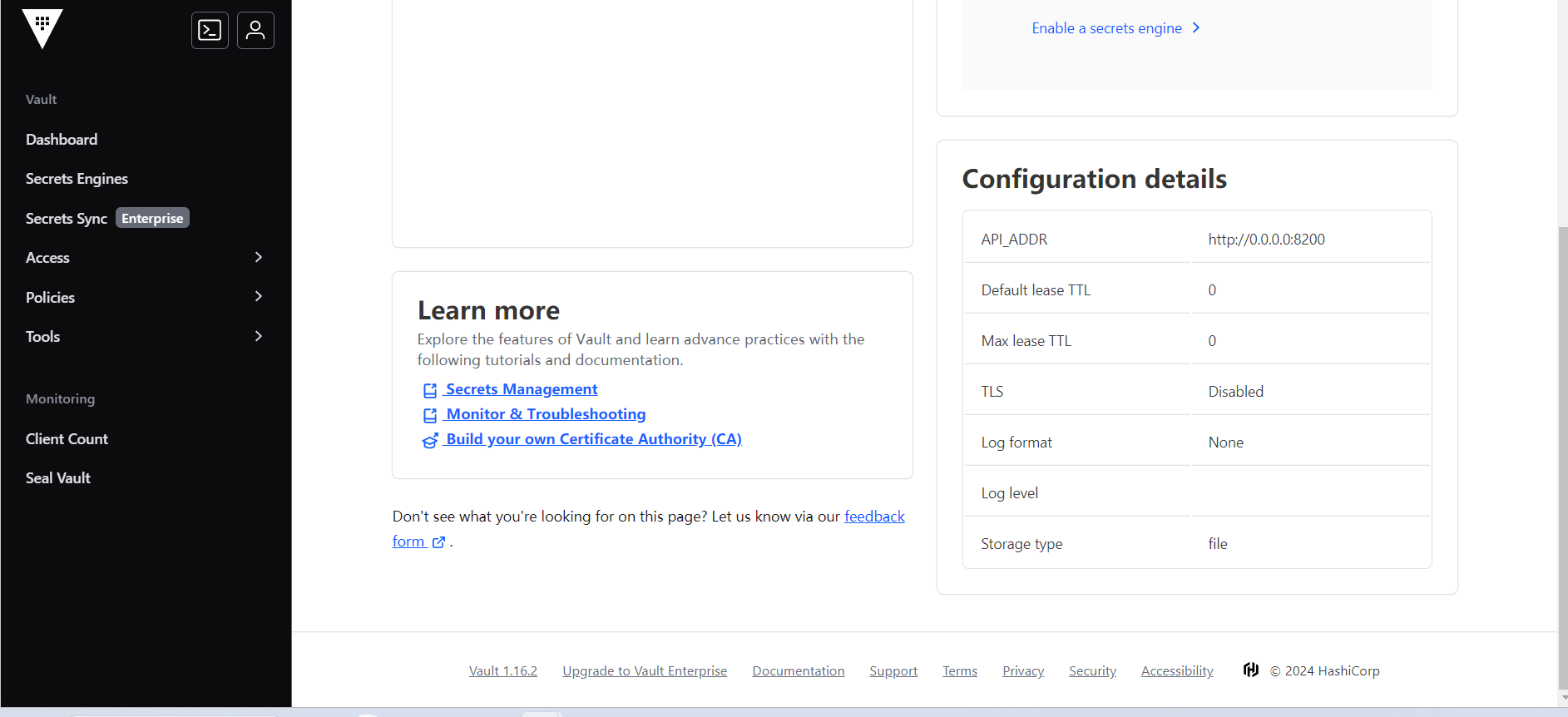The width and height of the screenshot is (1568, 717).
Task: Expand the Access menu chevron
Action: (x=259, y=257)
